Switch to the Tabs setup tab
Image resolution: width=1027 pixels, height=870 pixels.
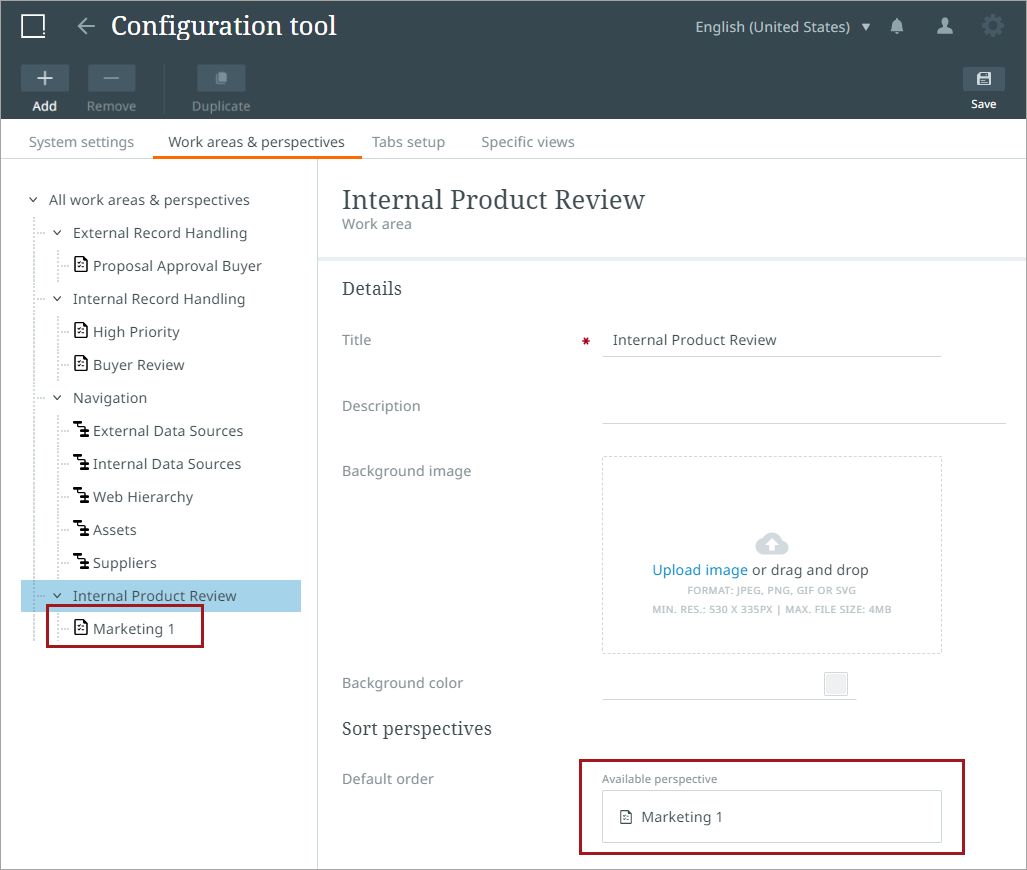pyautogui.click(x=408, y=142)
